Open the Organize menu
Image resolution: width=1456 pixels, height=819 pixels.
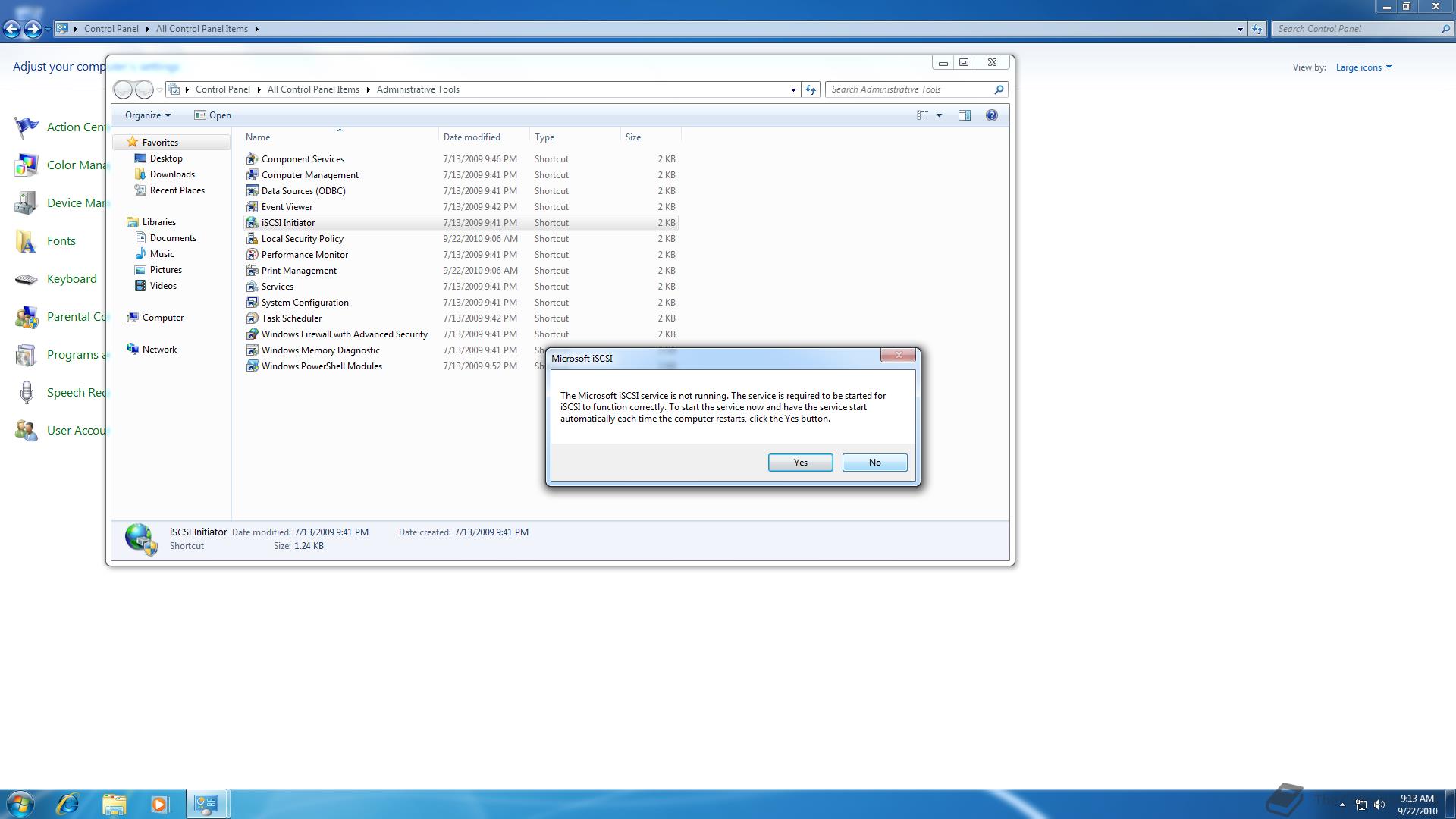point(147,115)
